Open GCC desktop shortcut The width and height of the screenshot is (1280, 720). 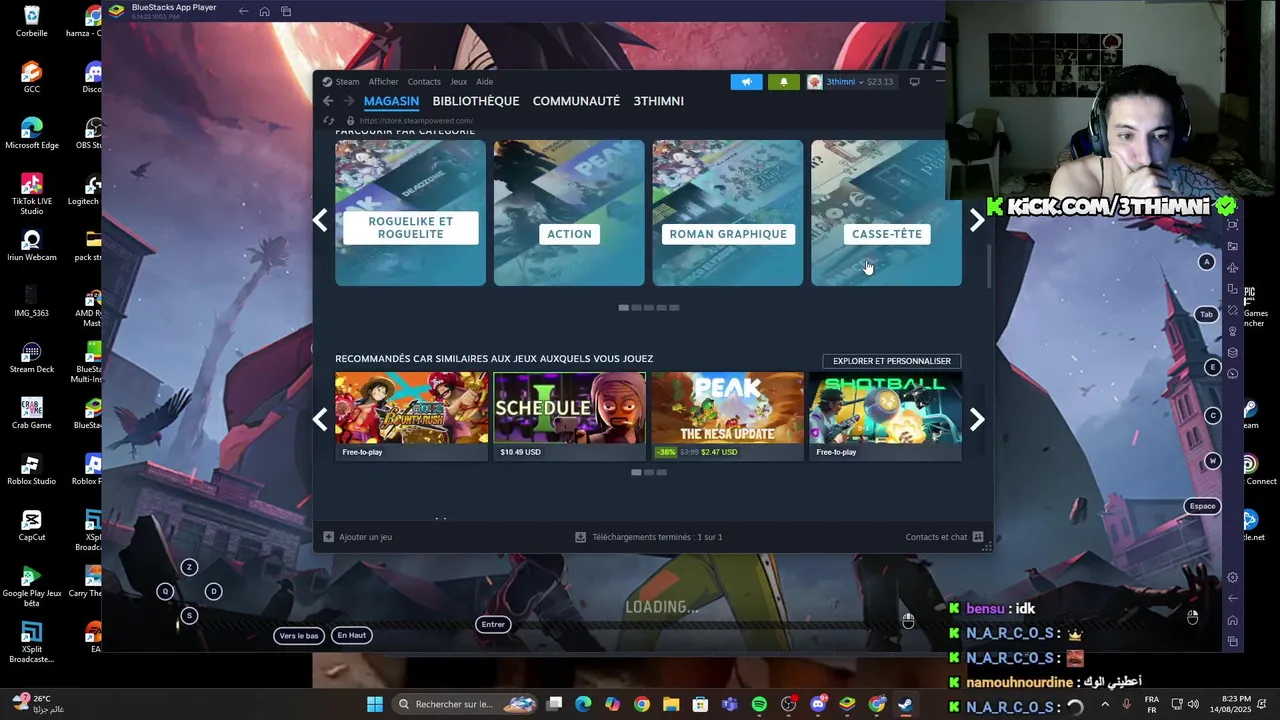31,78
